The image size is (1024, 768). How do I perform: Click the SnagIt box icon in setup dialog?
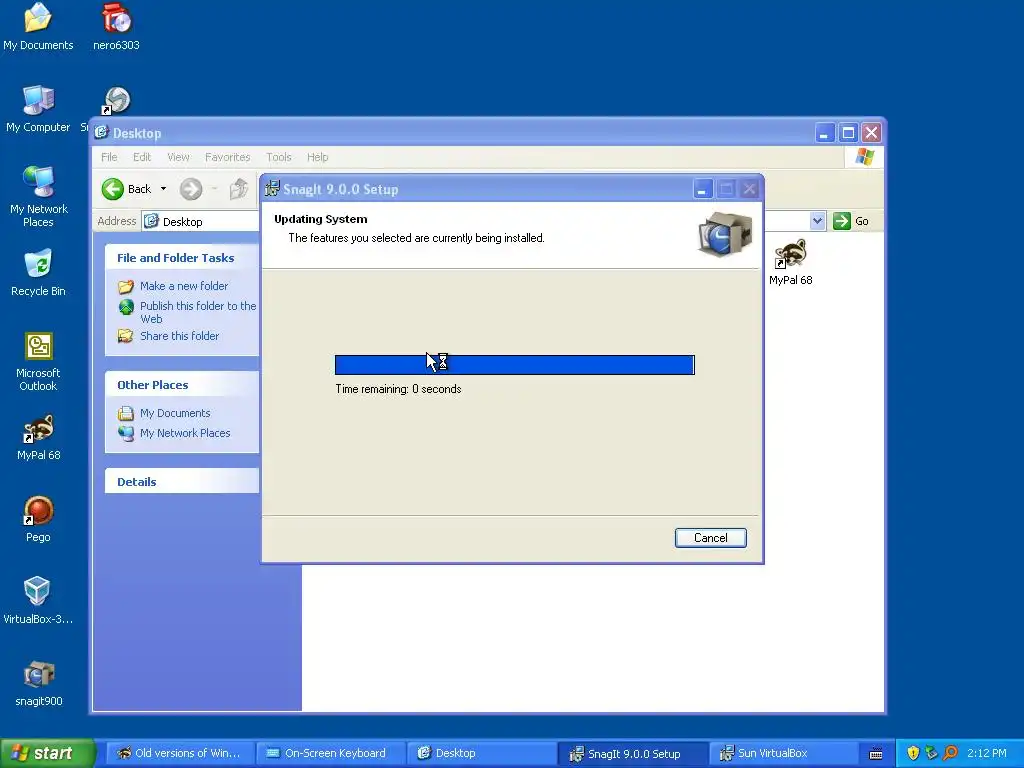point(725,234)
